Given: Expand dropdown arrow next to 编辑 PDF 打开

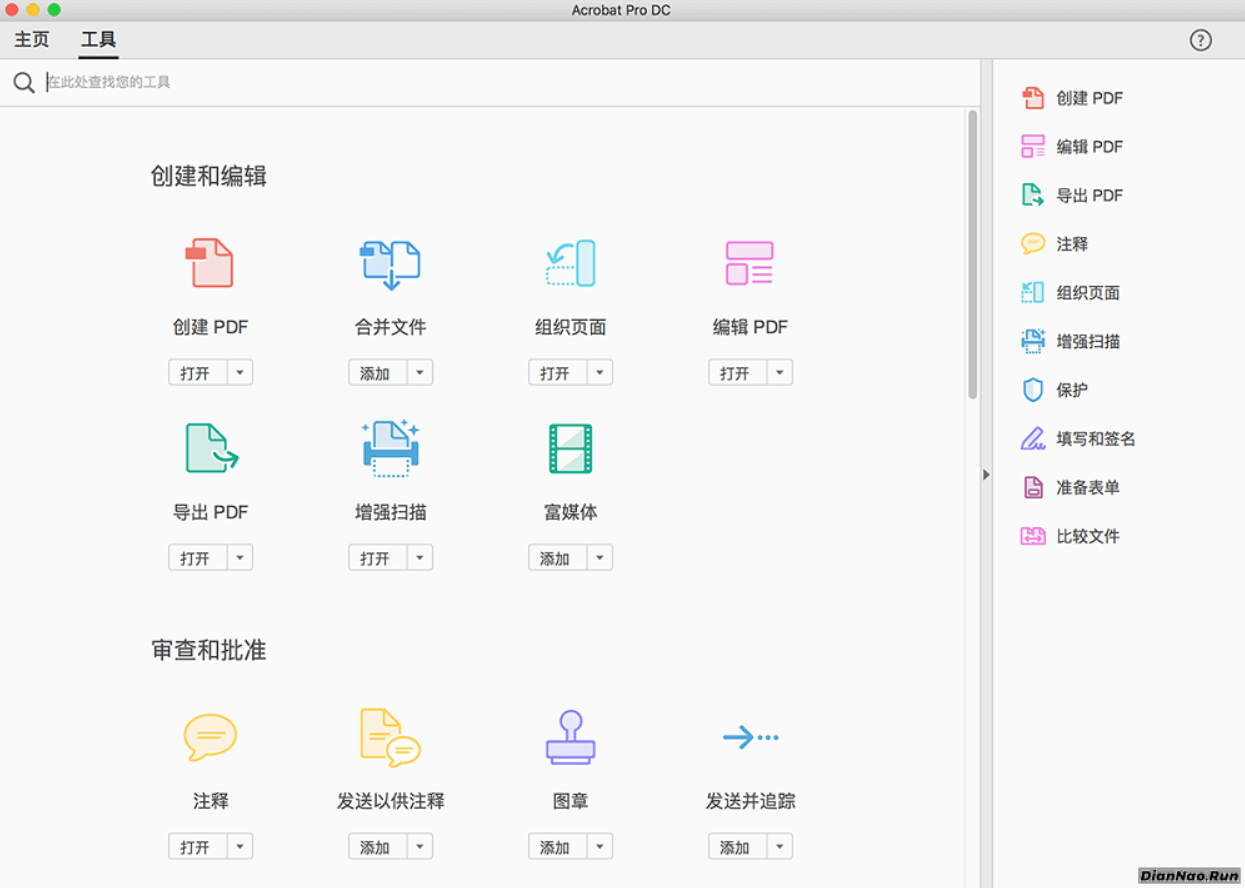Looking at the screenshot, I should [x=780, y=373].
